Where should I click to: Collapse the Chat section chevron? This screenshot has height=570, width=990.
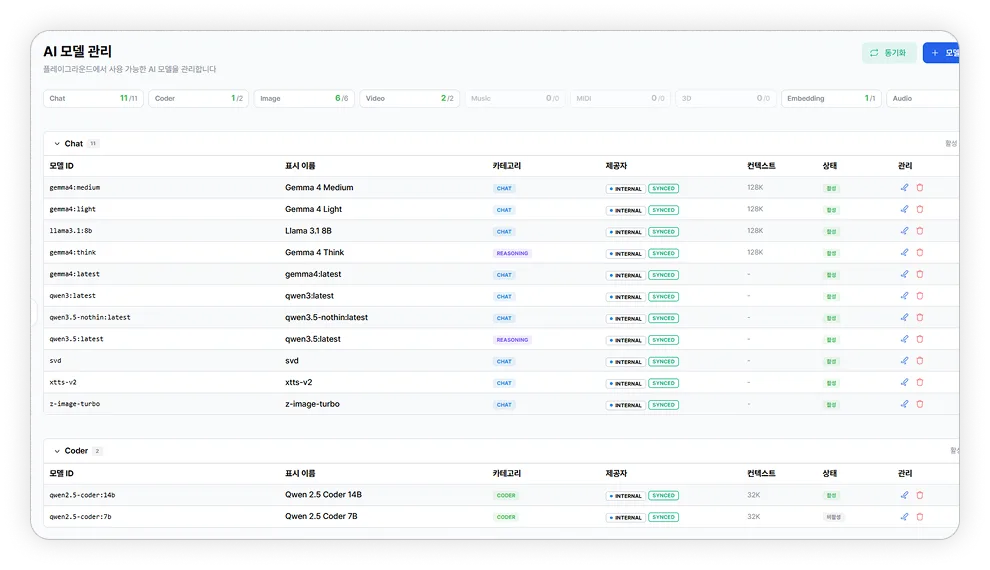coord(57,144)
